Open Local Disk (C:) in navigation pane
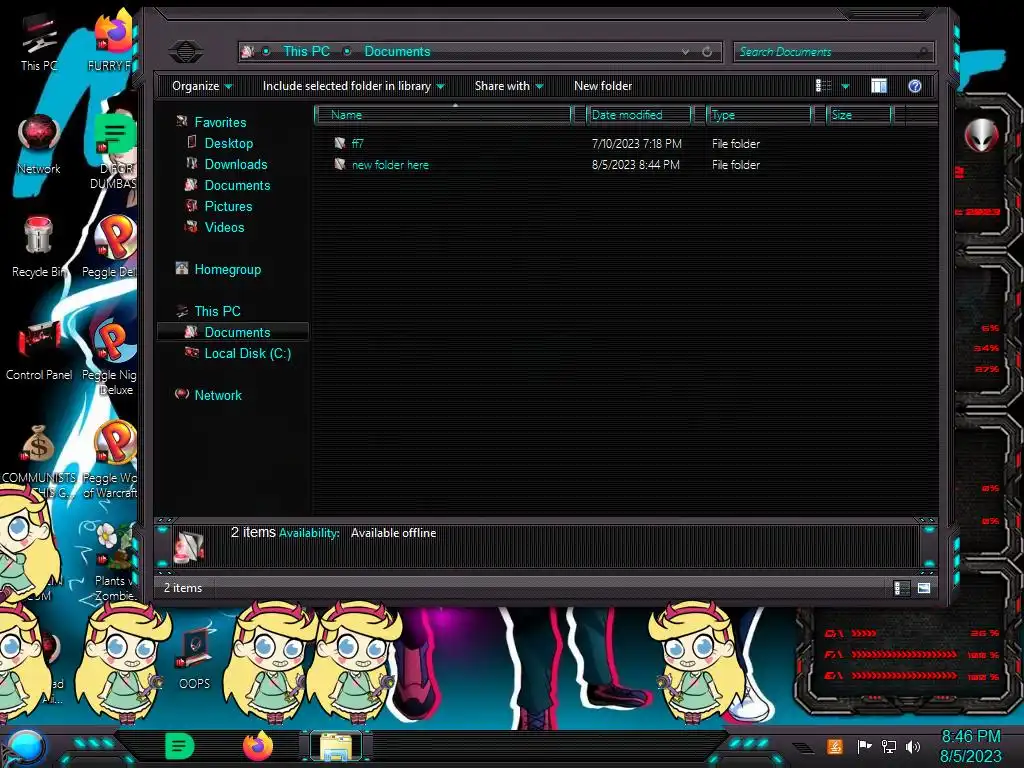 coord(248,353)
